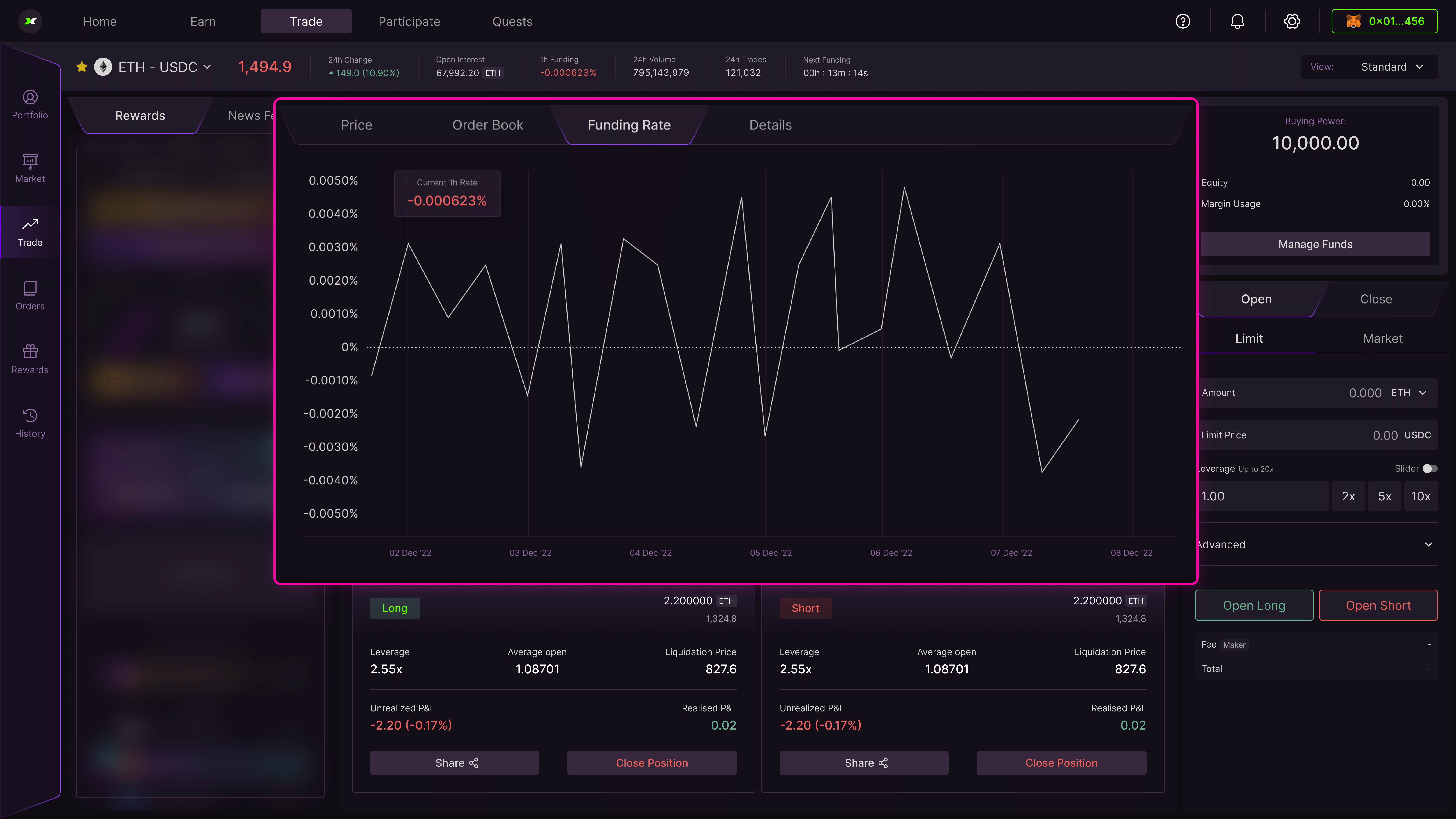Open the settings gear icon
This screenshot has height=819, width=1456.
pos(1292,21)
